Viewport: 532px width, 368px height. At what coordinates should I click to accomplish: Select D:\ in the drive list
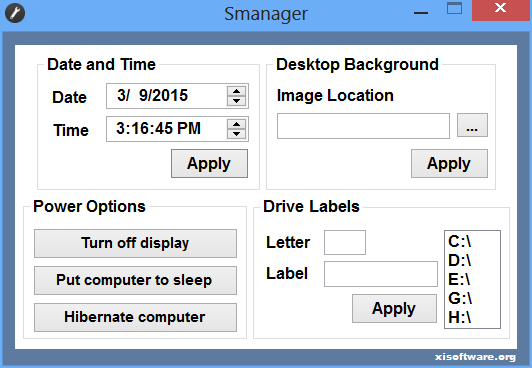coord(472,260)
